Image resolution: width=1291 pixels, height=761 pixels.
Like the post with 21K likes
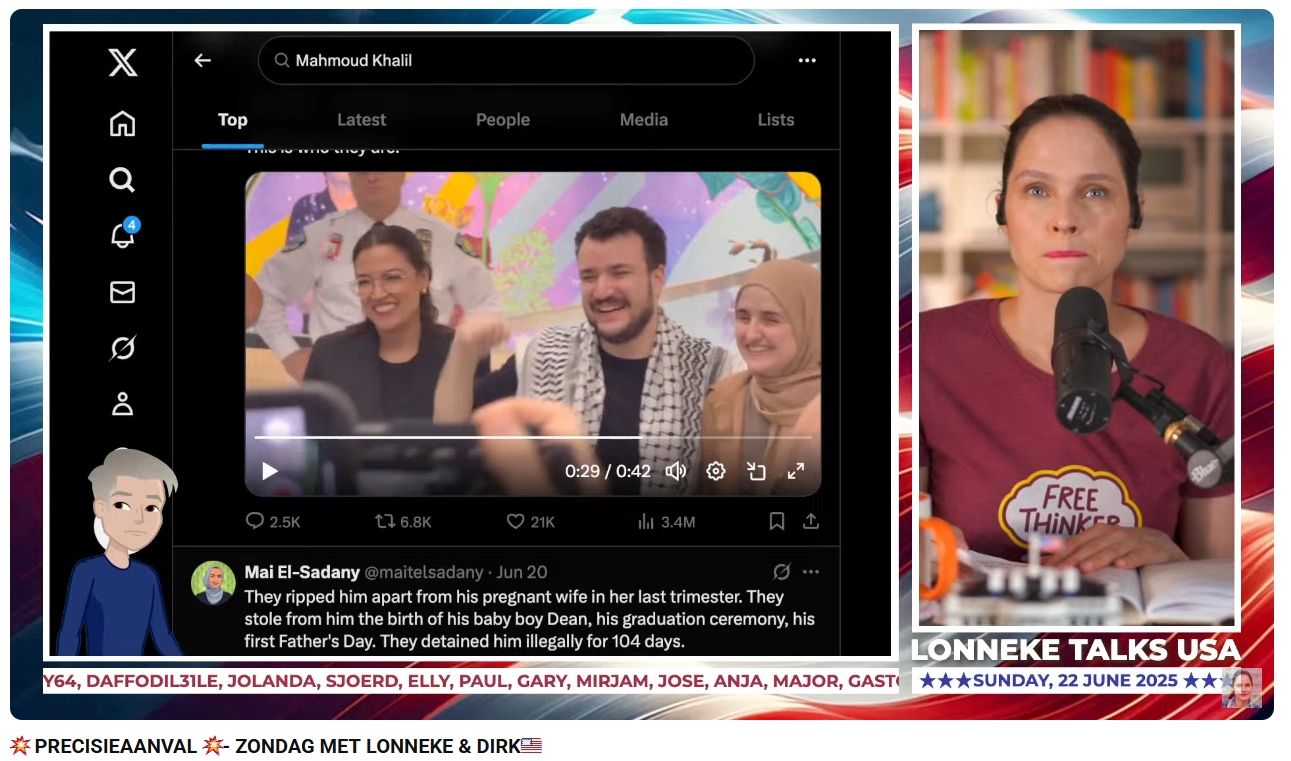530,522
